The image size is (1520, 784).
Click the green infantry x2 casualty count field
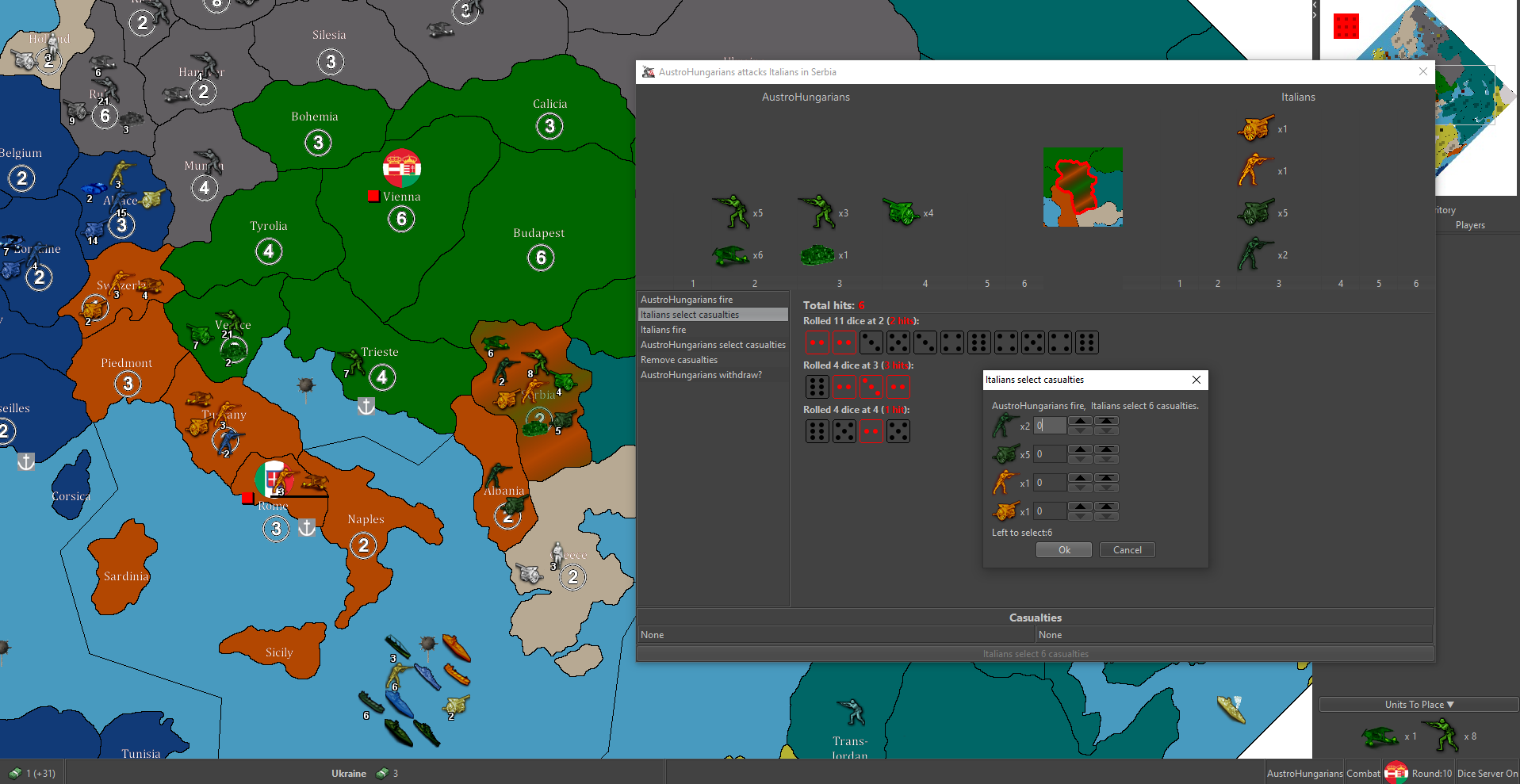tap(1050, 426)
